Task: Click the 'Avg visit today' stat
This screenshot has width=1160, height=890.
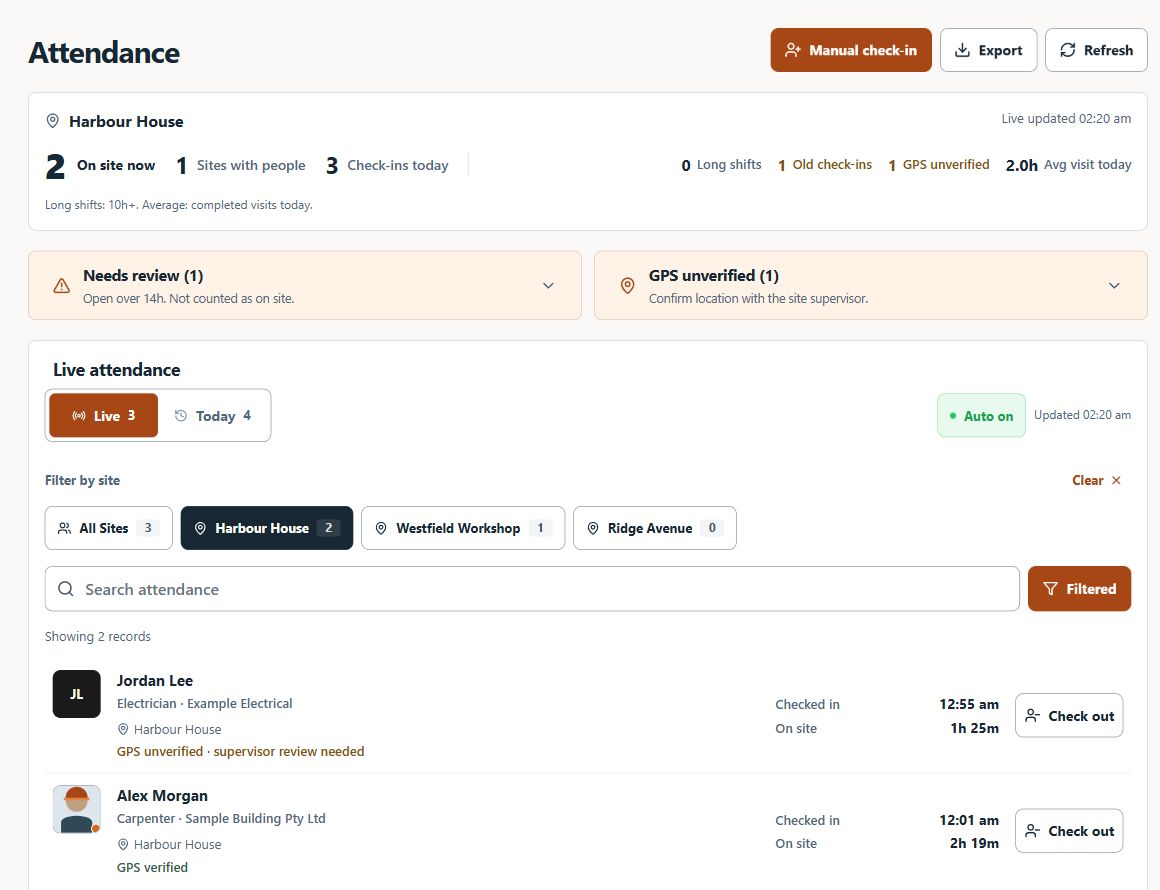Action: coord(1068,165)
